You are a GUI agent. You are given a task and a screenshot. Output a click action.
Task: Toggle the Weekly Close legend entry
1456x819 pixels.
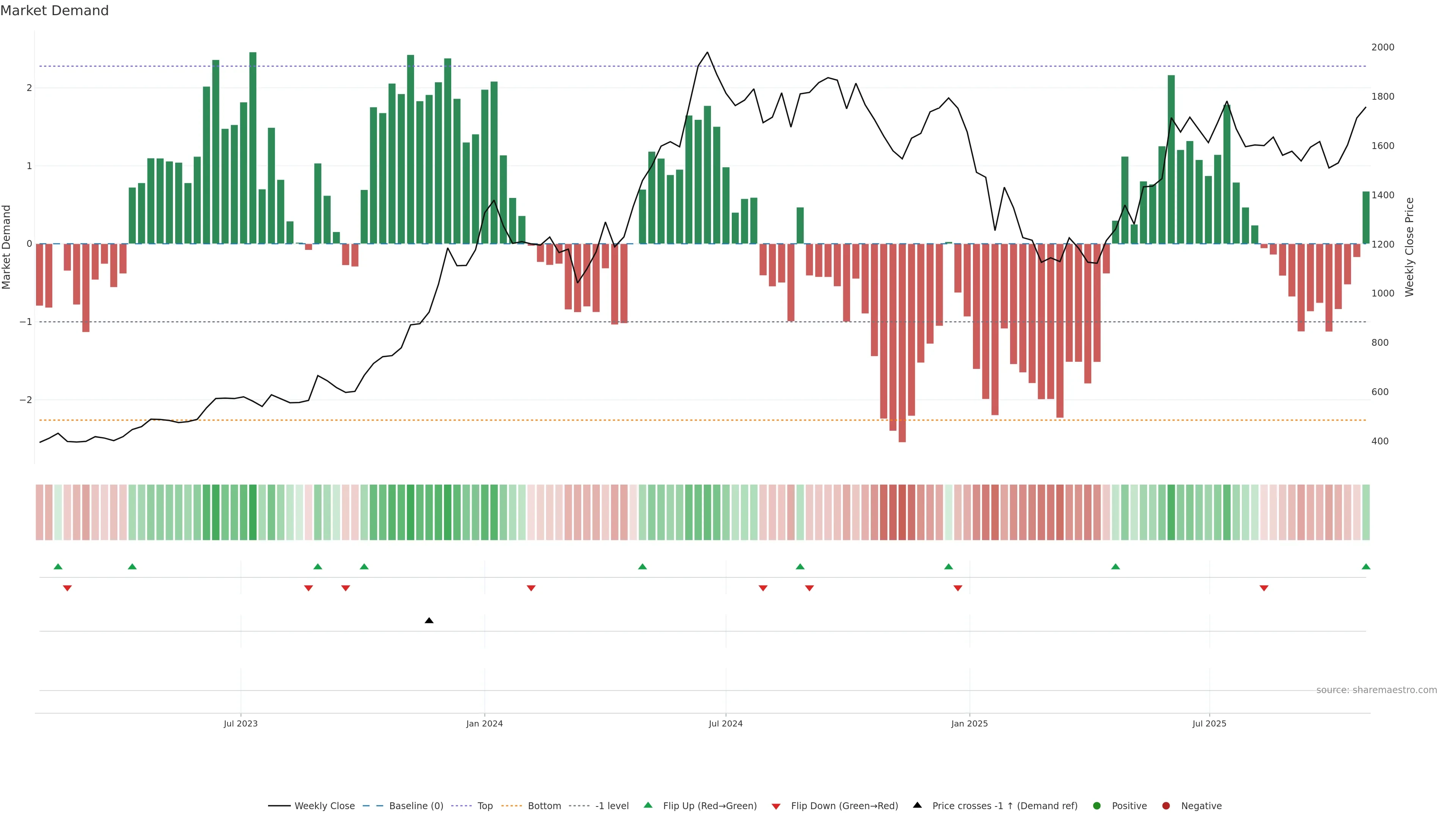point(325,806)
